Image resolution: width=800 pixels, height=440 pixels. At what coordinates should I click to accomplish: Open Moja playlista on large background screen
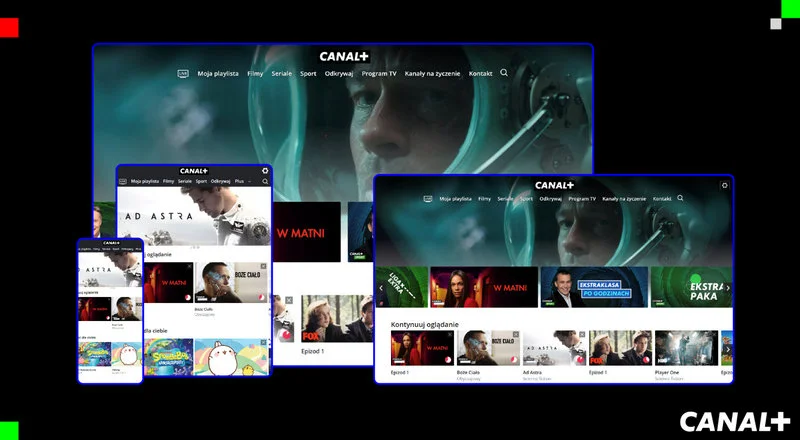tap(218, 74)
